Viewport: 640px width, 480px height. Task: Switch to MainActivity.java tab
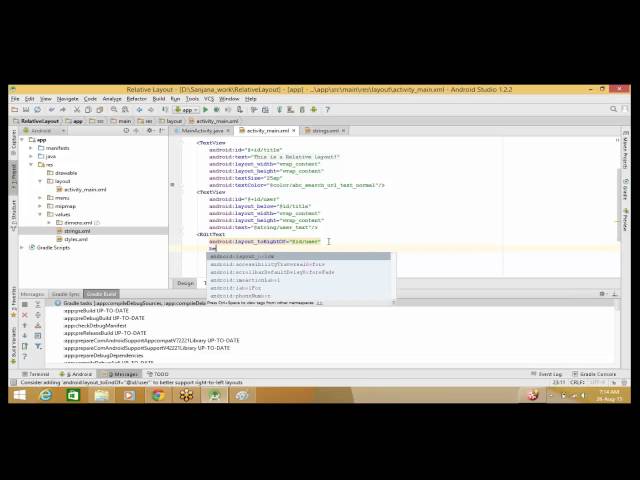point(202,131)
